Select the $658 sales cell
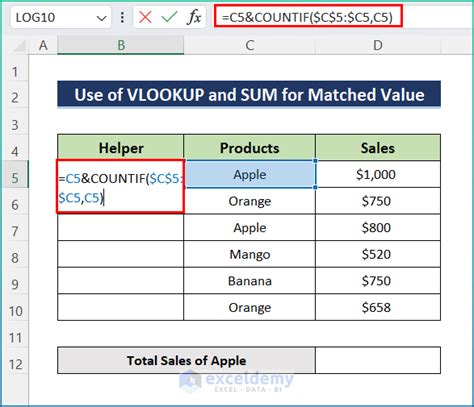The width and height of the screenshot is (474, 407). [378, 307]
